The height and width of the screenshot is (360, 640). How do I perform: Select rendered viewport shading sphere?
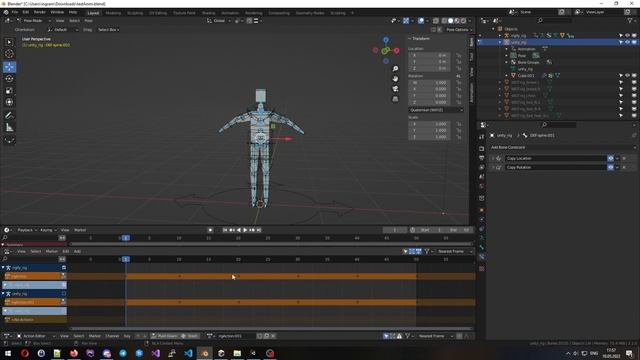[463, 21]
